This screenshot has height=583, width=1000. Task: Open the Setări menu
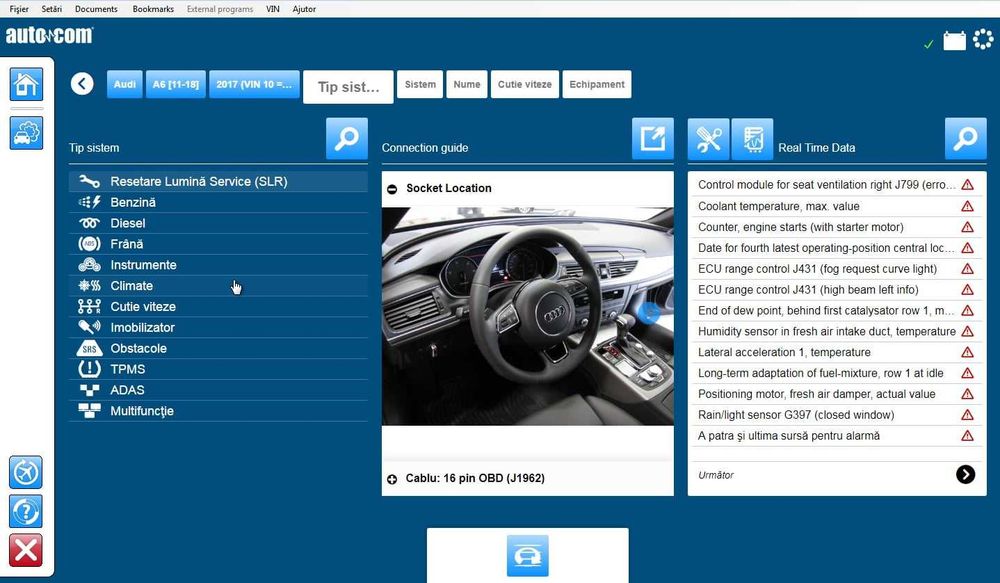(x=52, y=9)
